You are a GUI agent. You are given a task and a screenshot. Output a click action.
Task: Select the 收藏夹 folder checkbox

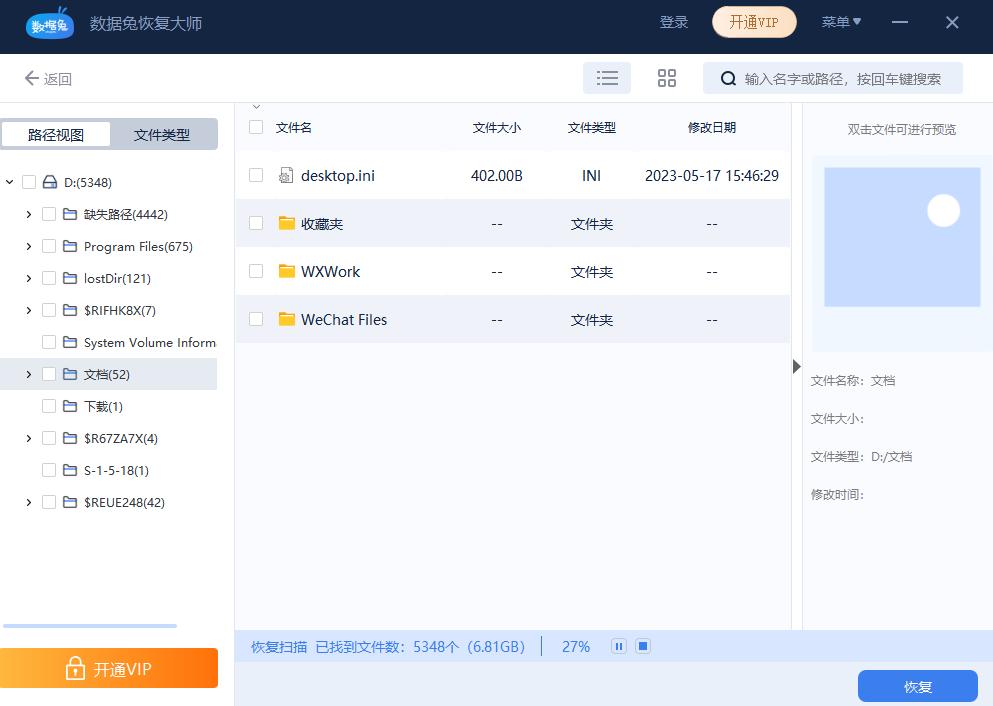256,223
